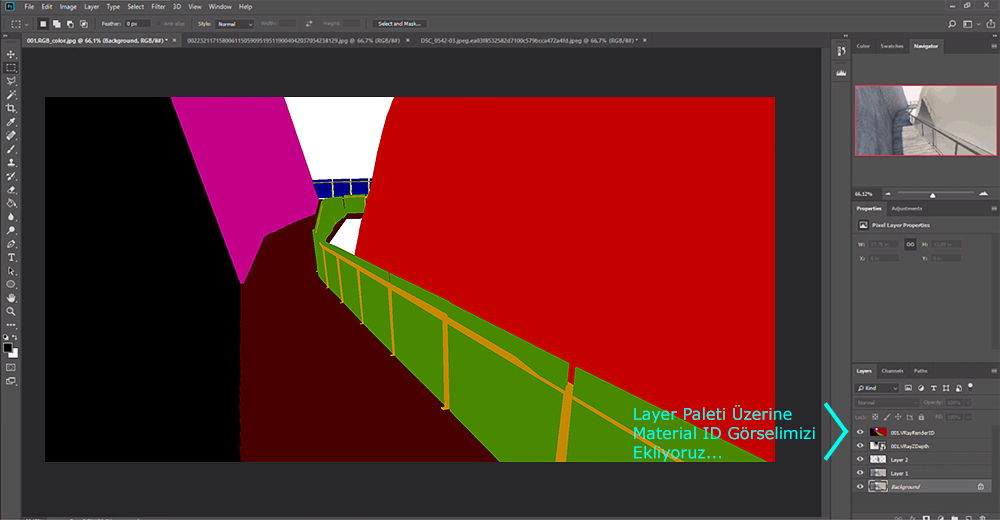Select the Zoom tool
This screenshot has height=520, width=1000.
click(11, 311)
